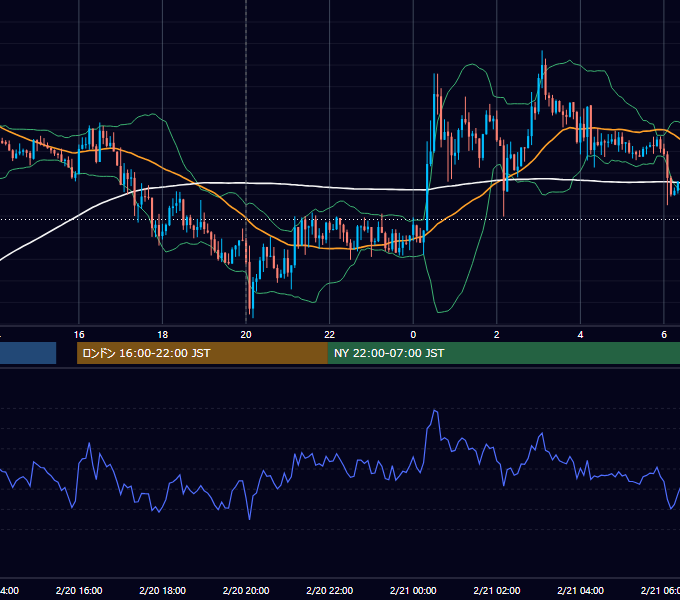Image resolution: width=680 pixels, height=600 pixels.
Task: Click the 2/20 16:00 date label
Action: (x=79, y=590)
